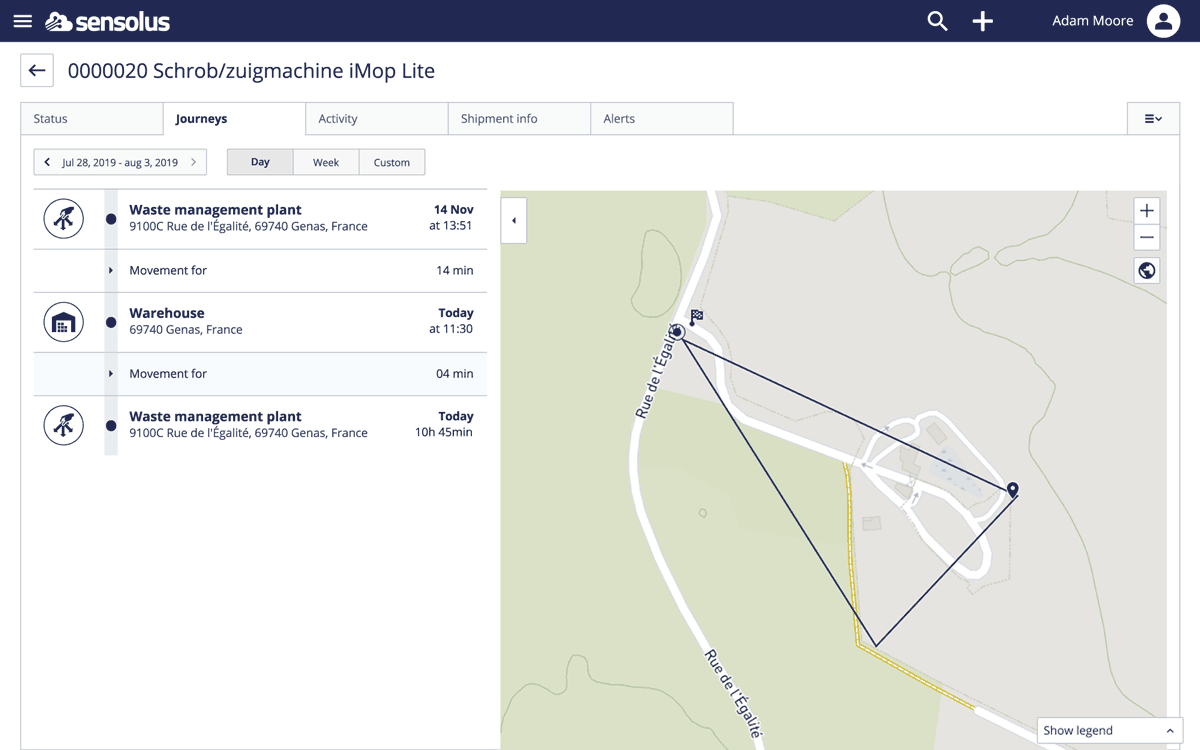Select the Warehouse journey entry title

point(167,313)
